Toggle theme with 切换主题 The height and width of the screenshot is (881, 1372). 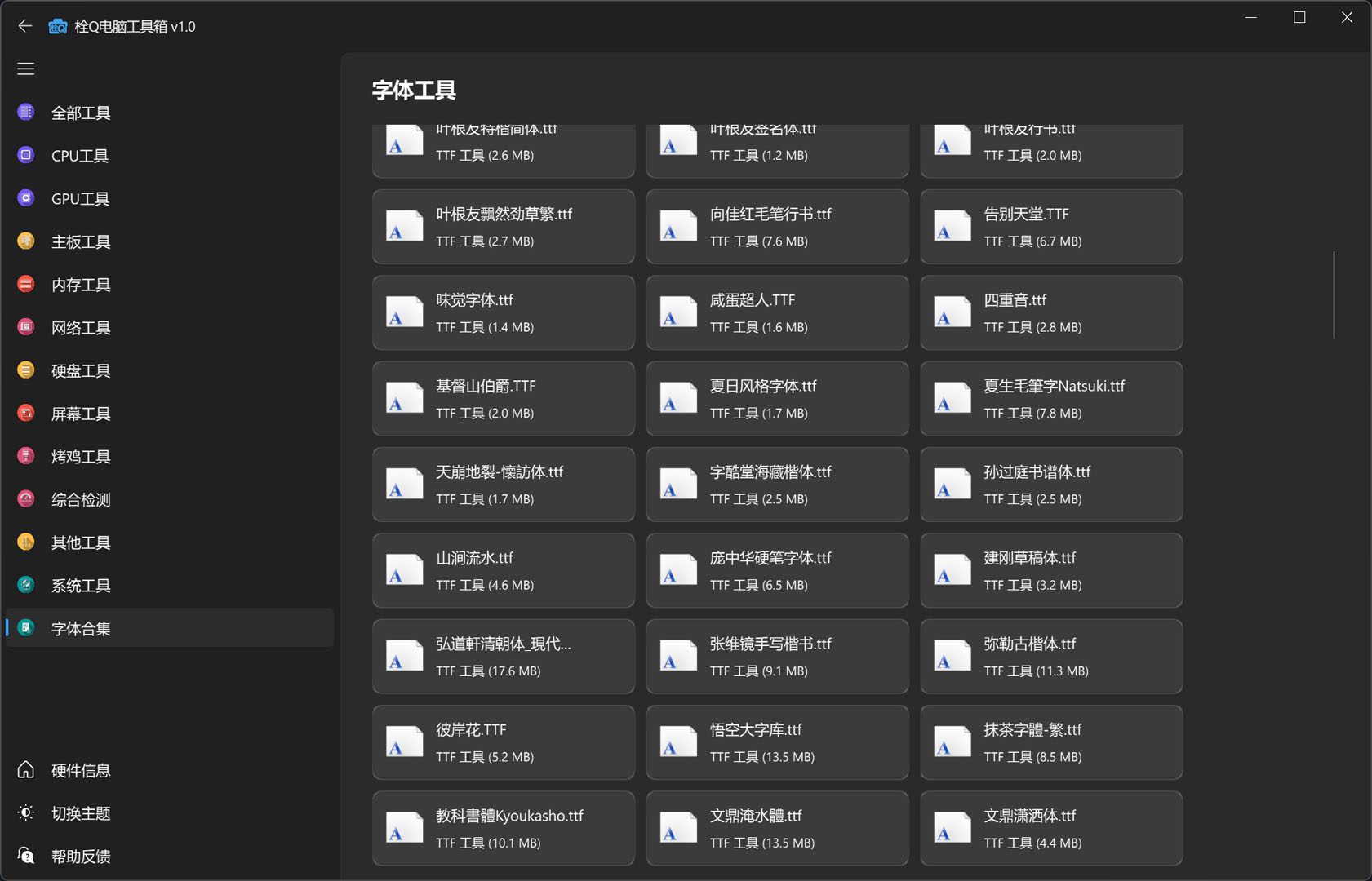tap(80, 813)
